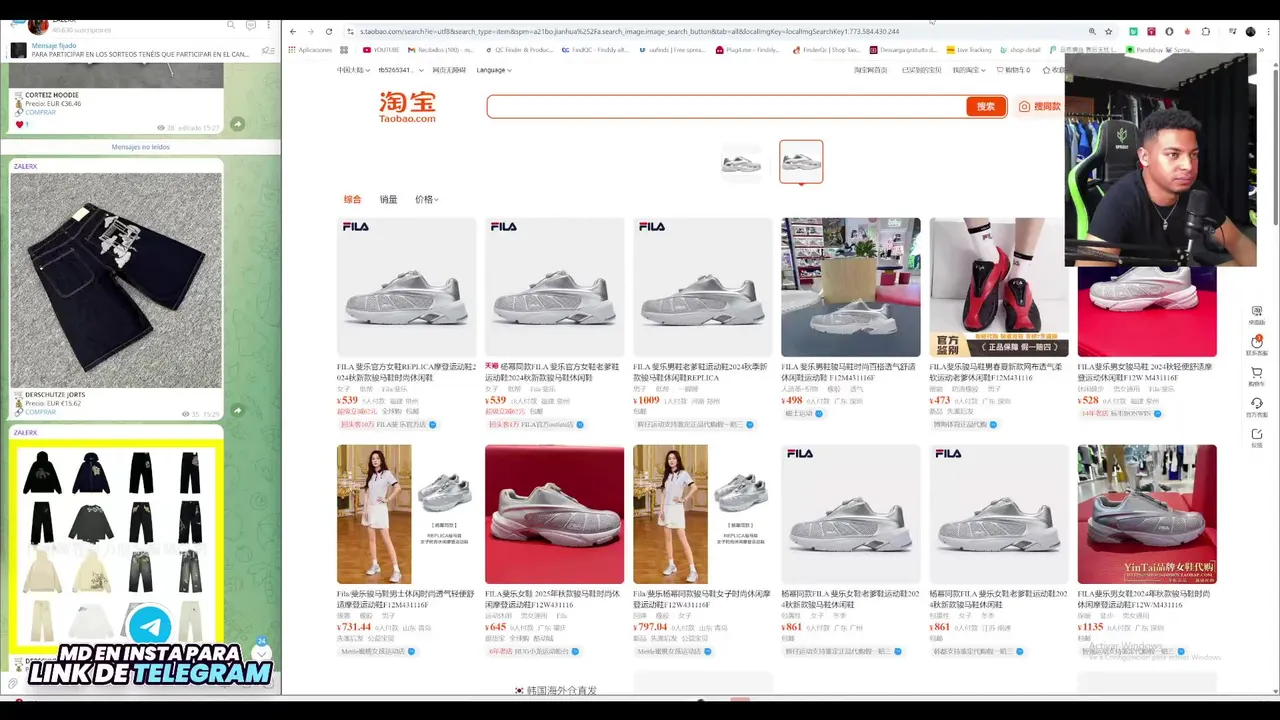Select the 销量 sales sort tab
The image size is (1280, 720).
click(388, 199)
